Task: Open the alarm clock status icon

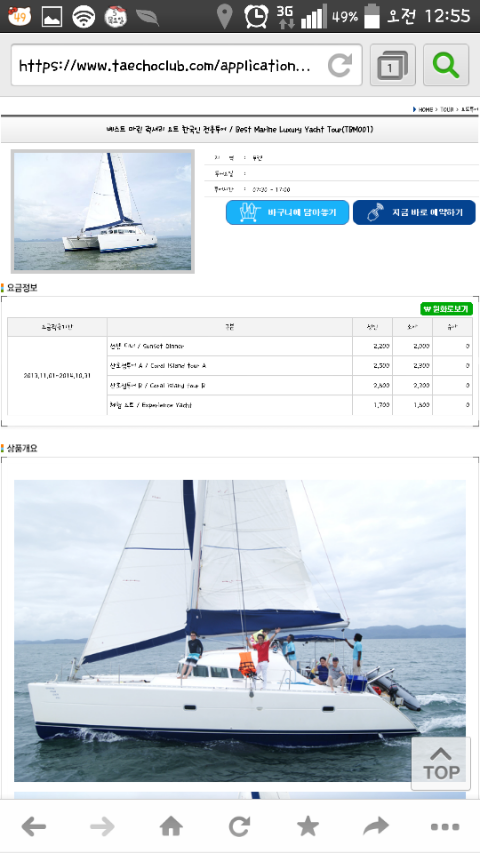Action: pyautogui.click(x=256, y=16)
